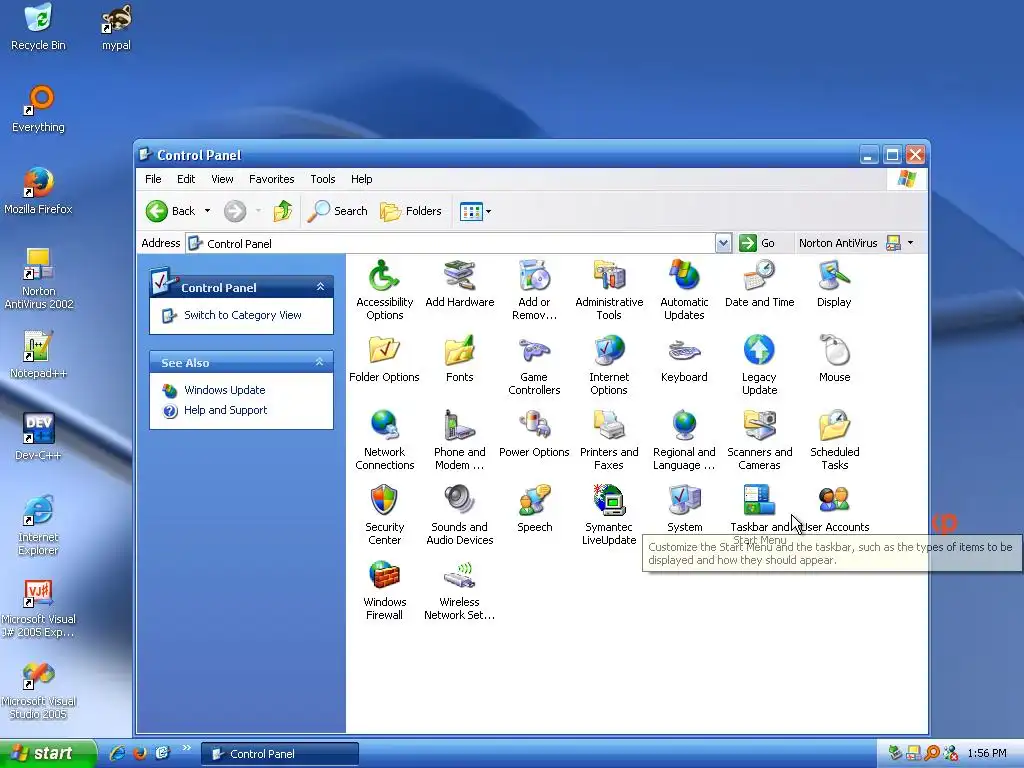Expand the Back history dropdown arrow
The image size is (1024, 768).
click(208, 211)
